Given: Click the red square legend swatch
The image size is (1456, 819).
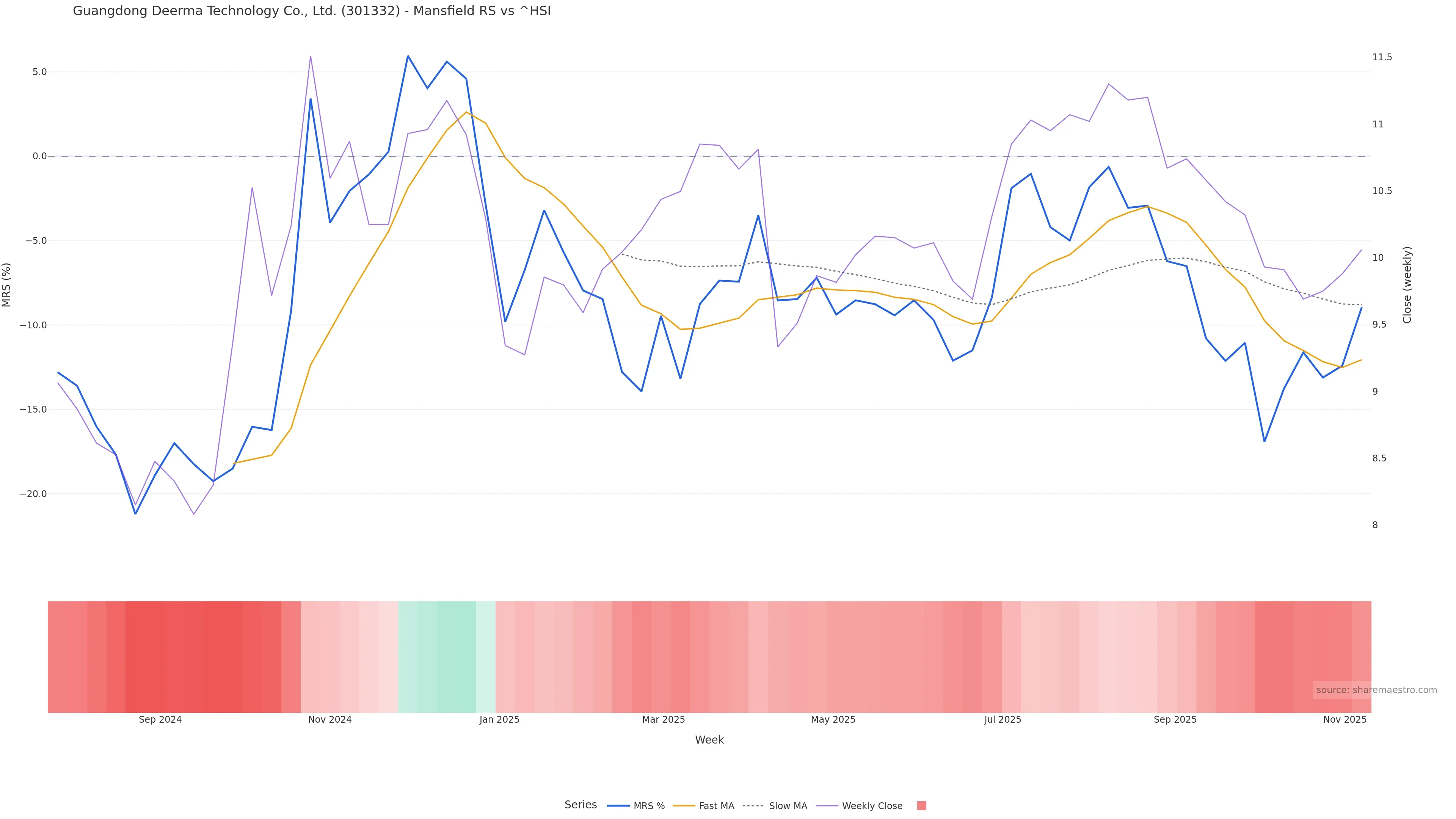Looking at the screenshot, I should pos(921,806).
